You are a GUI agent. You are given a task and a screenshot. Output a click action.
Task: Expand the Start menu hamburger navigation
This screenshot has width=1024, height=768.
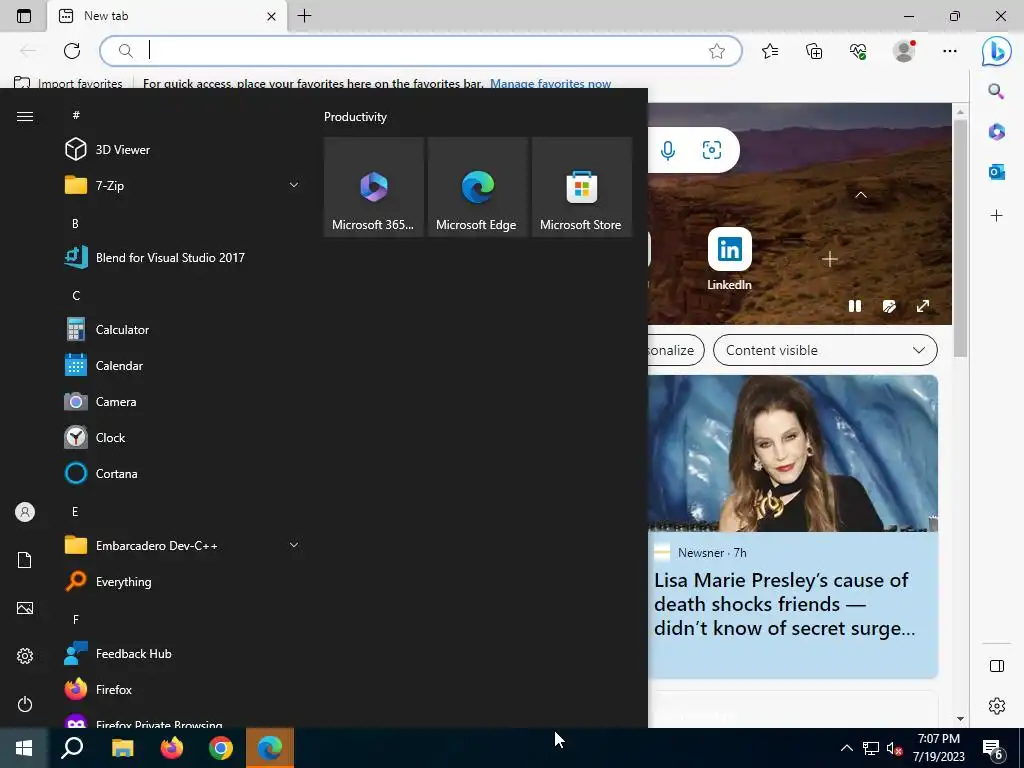pos(25,116)
